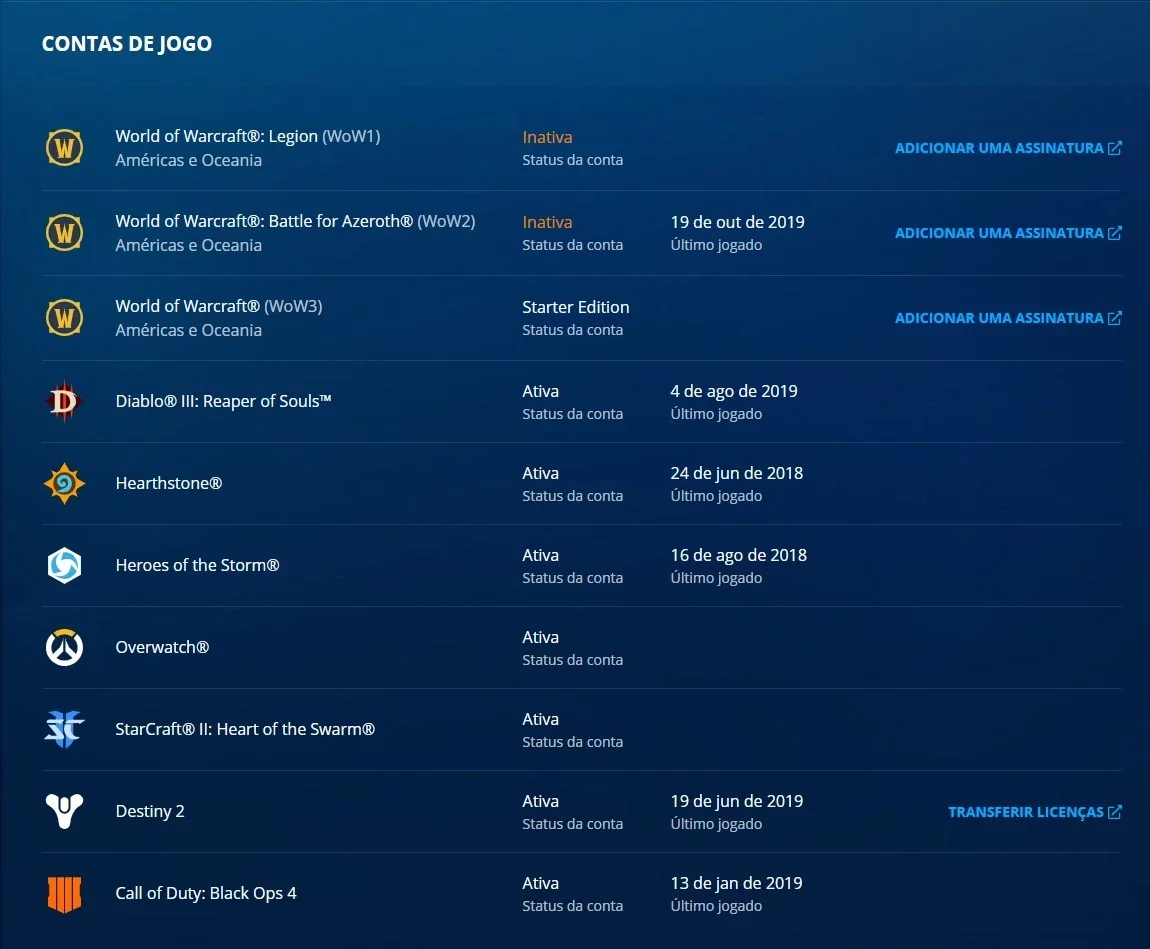Click the WoW icon beside World of Warcraft (WoW3)
Viewport: 1150px width, 949px height.
(x=65, y=318)
